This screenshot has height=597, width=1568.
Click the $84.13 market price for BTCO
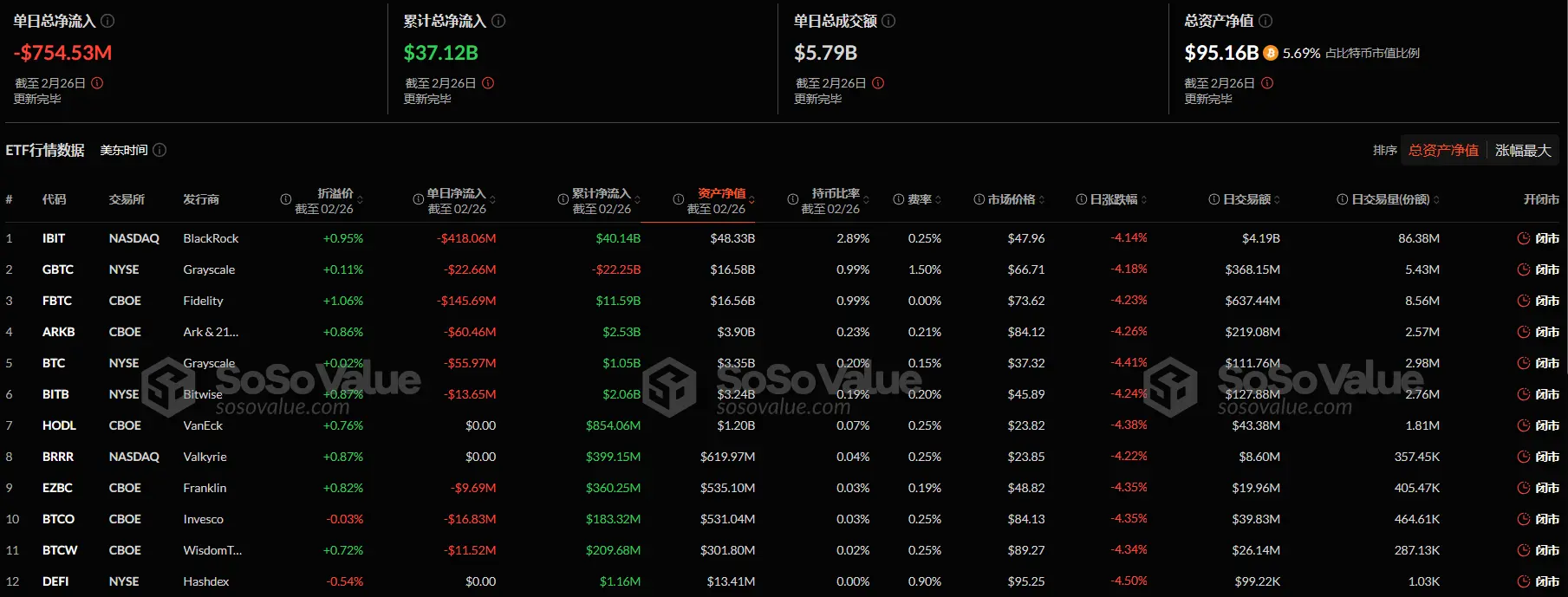1026,519
